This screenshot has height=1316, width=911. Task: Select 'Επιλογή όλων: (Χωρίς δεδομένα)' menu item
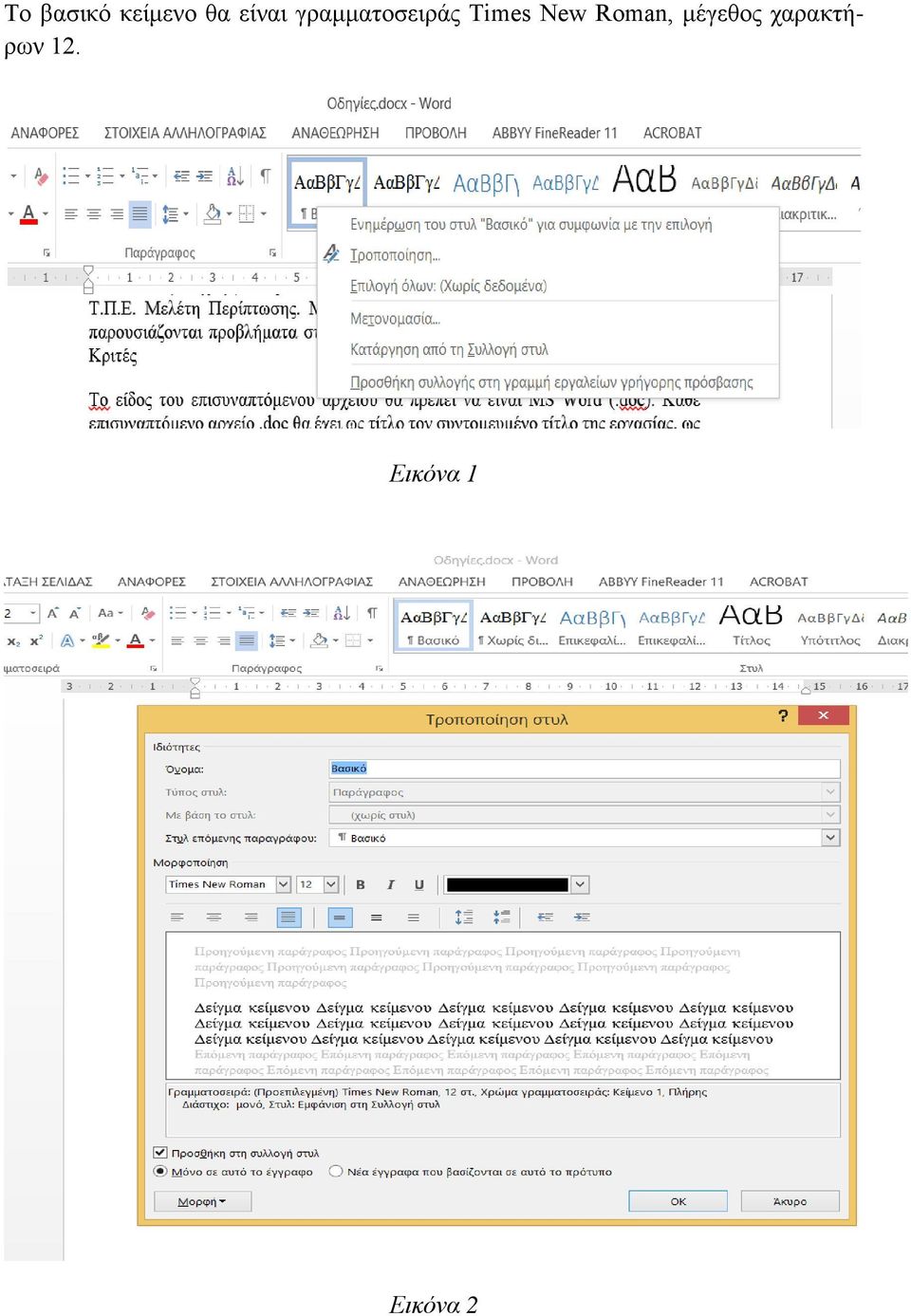[x=448, y=286]
